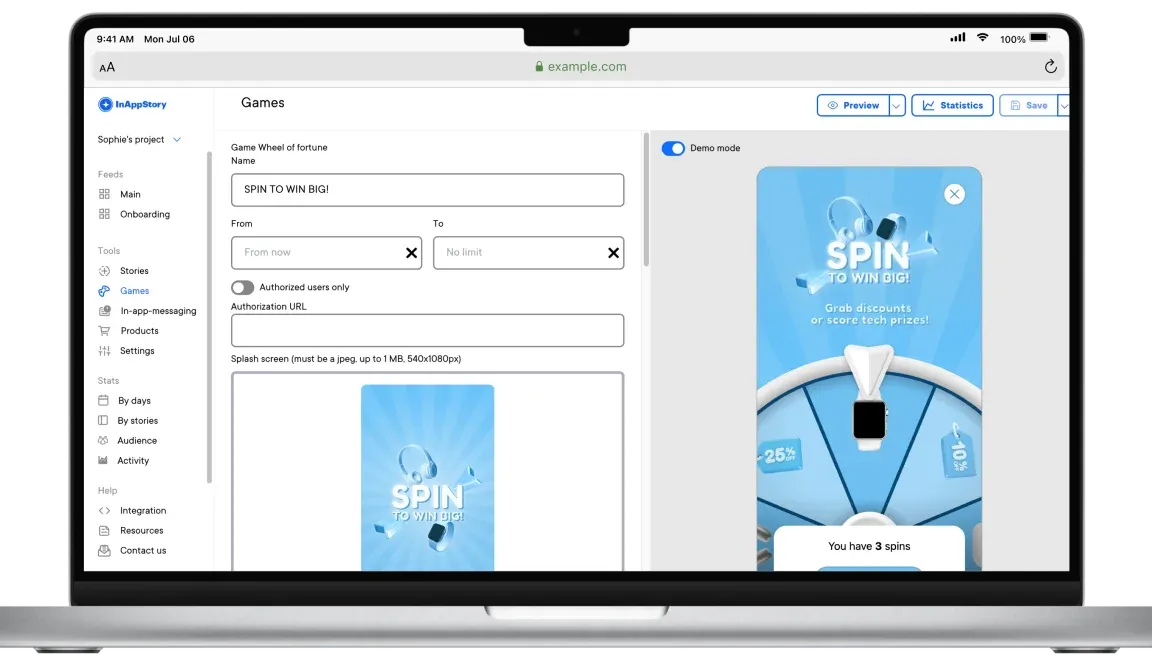Click the Products cart icon
This screenshot has height=660, width=1152.
104,331
